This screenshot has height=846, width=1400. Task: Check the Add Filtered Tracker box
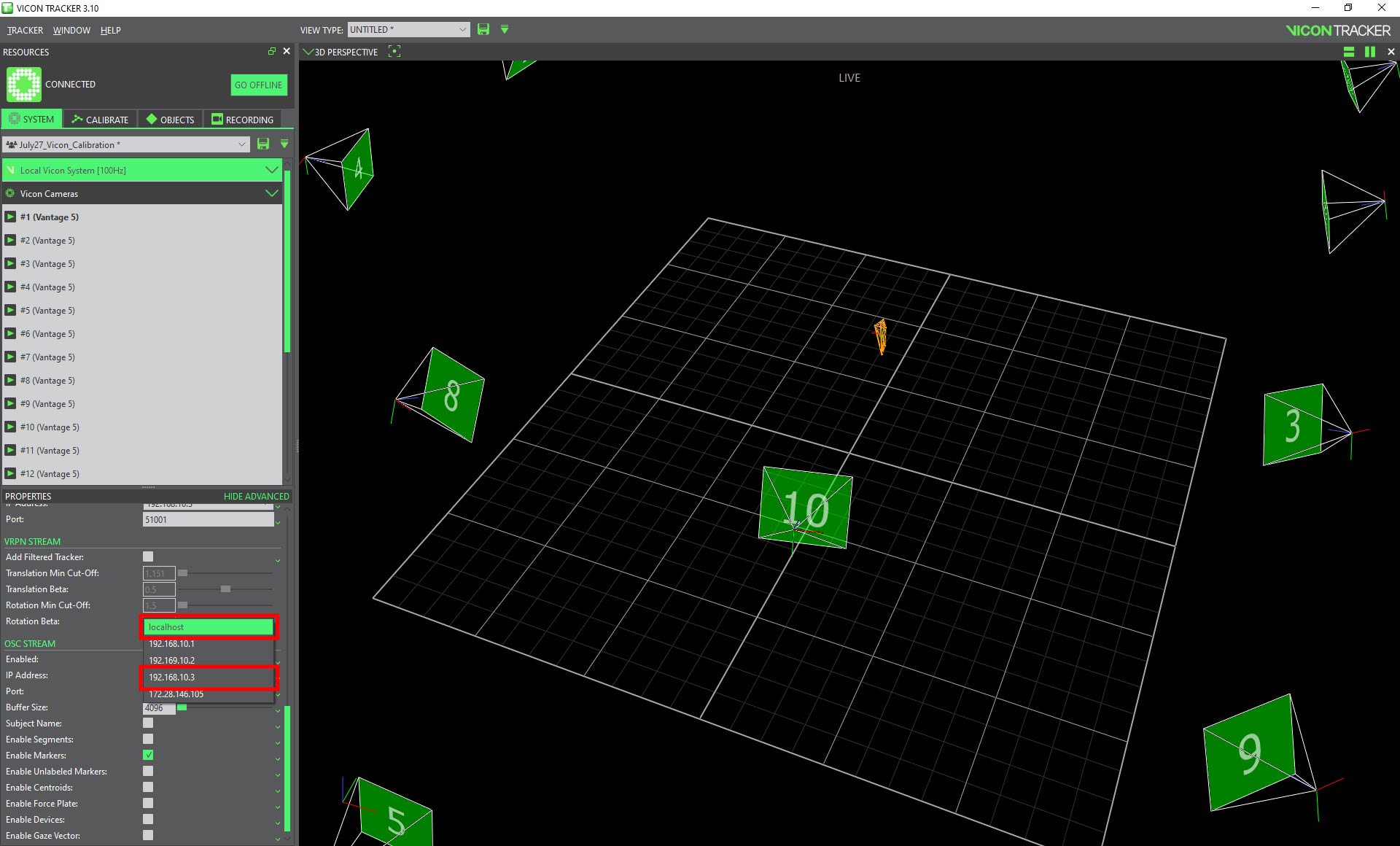point(148,557)
